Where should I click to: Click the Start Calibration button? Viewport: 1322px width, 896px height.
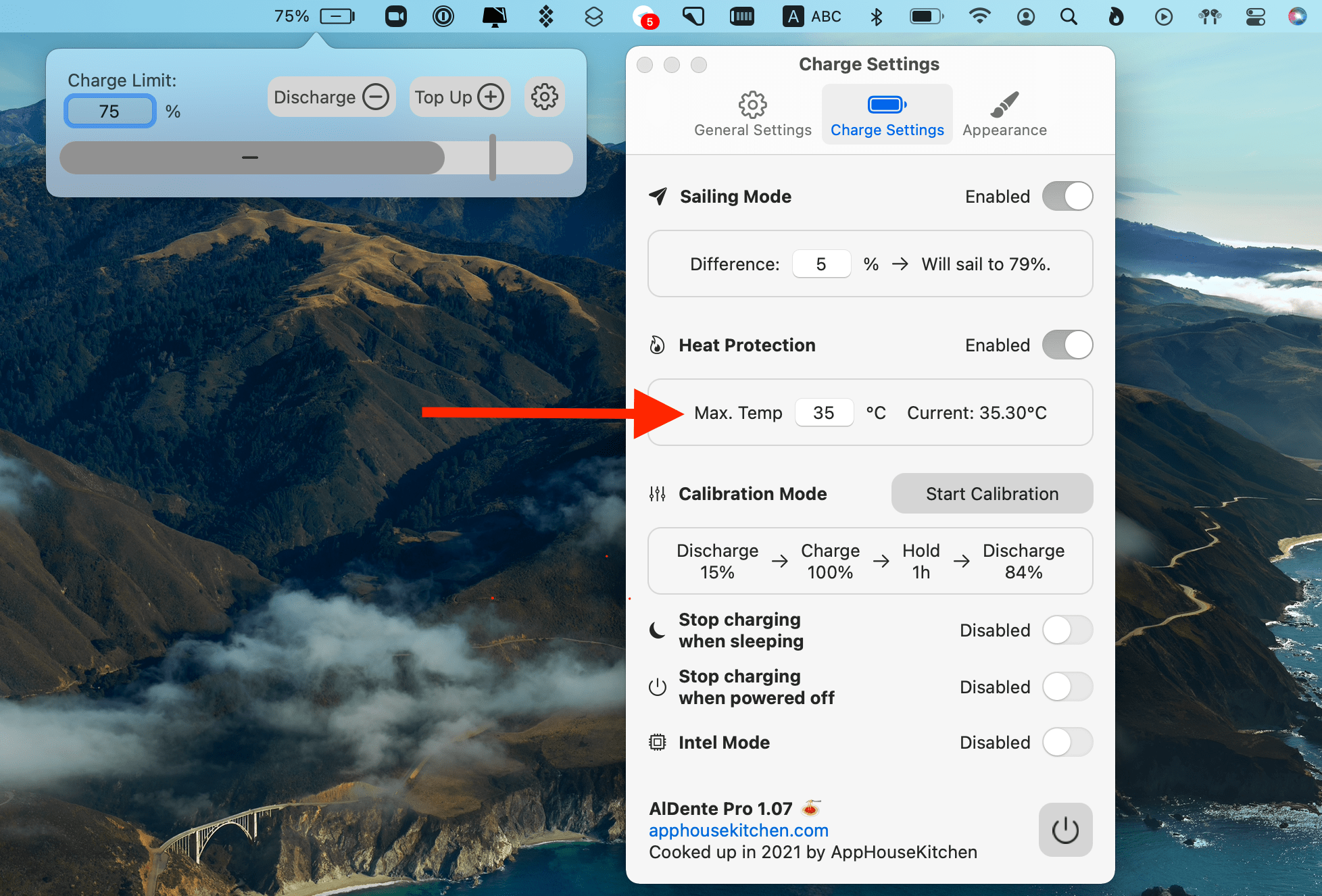992,493
